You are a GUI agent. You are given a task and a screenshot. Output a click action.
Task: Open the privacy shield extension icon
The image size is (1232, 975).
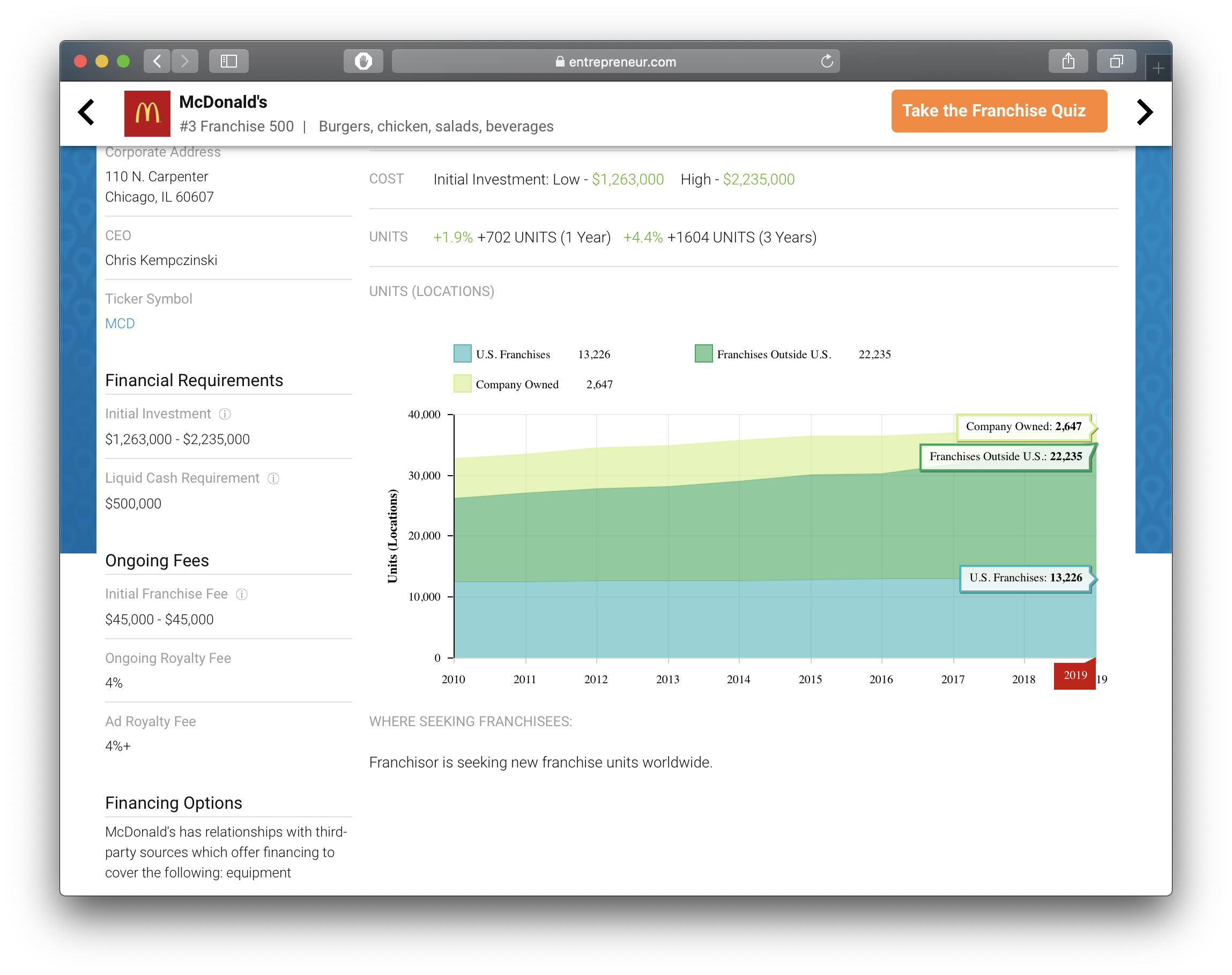363,61
